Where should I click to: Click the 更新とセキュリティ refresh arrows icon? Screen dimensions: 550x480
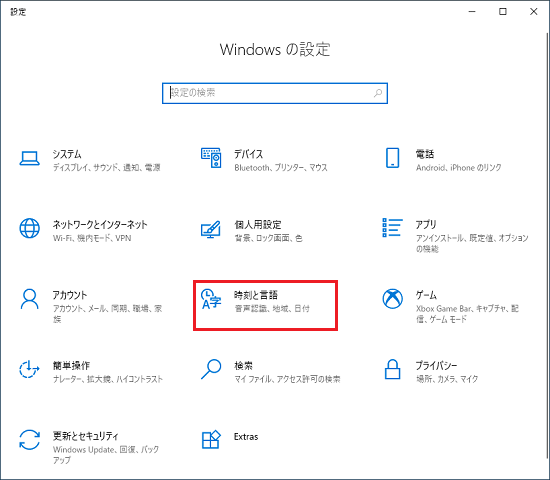(29, 440)
